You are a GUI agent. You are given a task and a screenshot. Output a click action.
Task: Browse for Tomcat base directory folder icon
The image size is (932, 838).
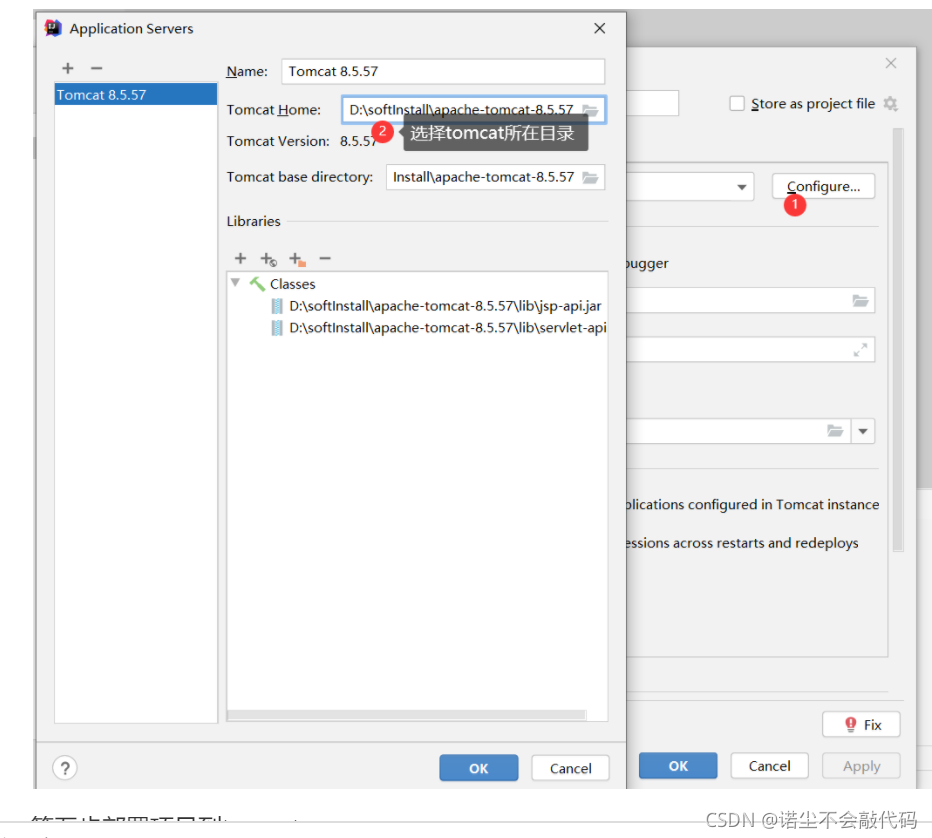coord(590,177)
